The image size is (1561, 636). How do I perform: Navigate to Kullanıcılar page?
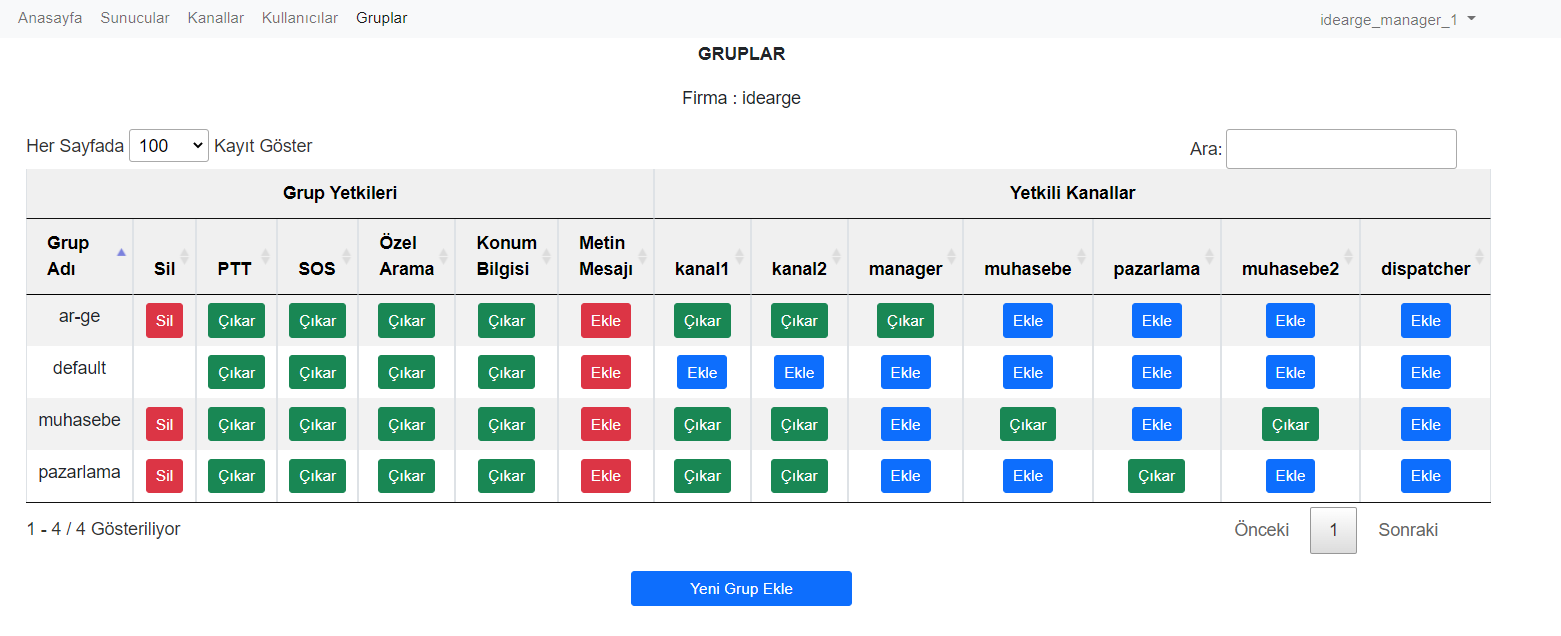300,18
